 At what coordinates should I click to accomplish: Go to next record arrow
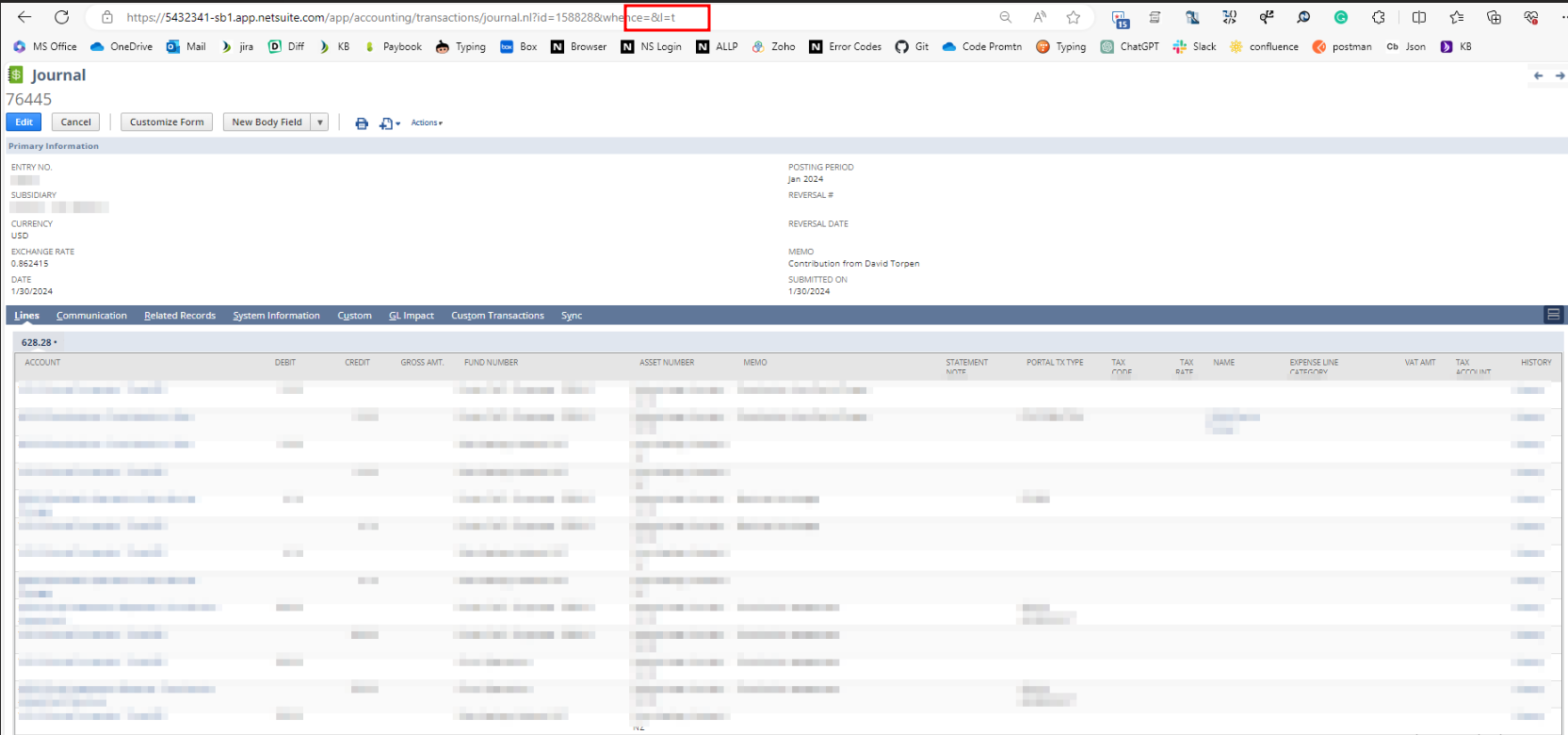[1560, 75]
